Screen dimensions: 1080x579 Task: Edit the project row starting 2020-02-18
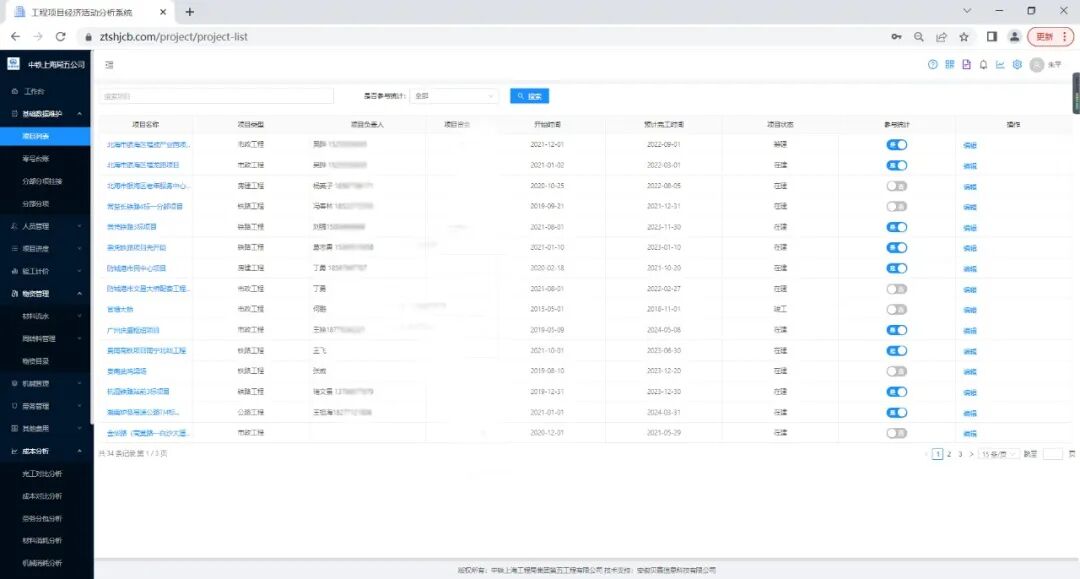tap(970, 269)
